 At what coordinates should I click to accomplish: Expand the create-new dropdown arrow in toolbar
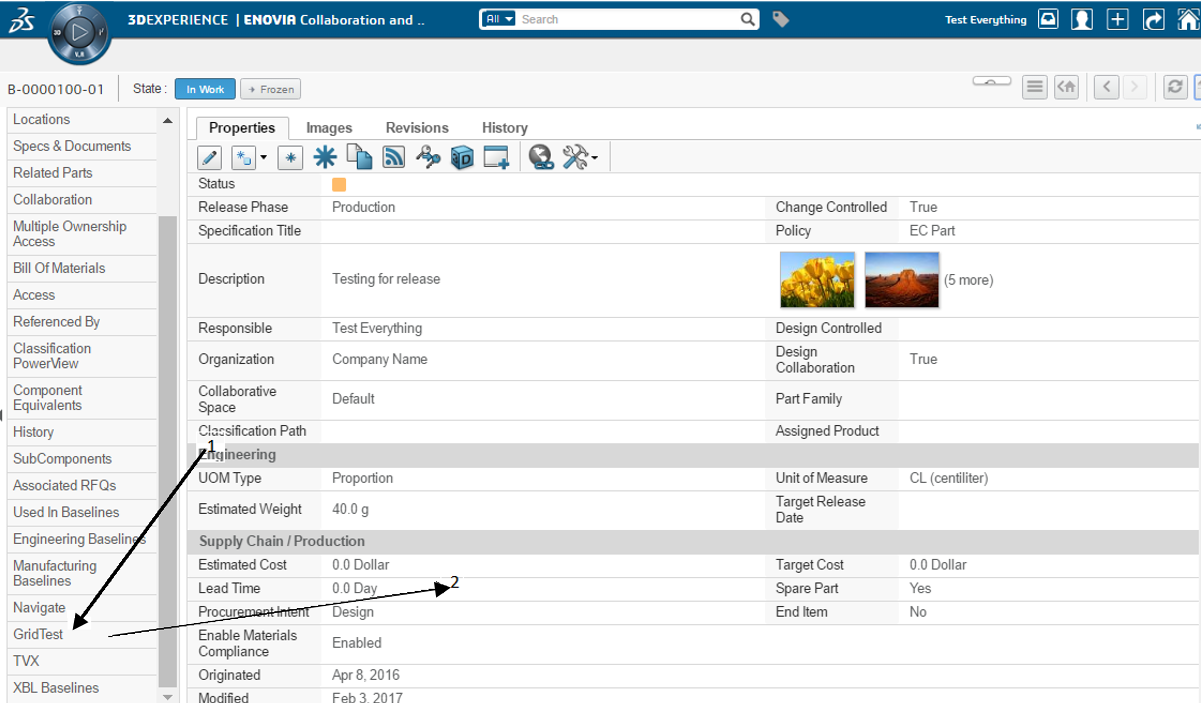coord(264,158)
